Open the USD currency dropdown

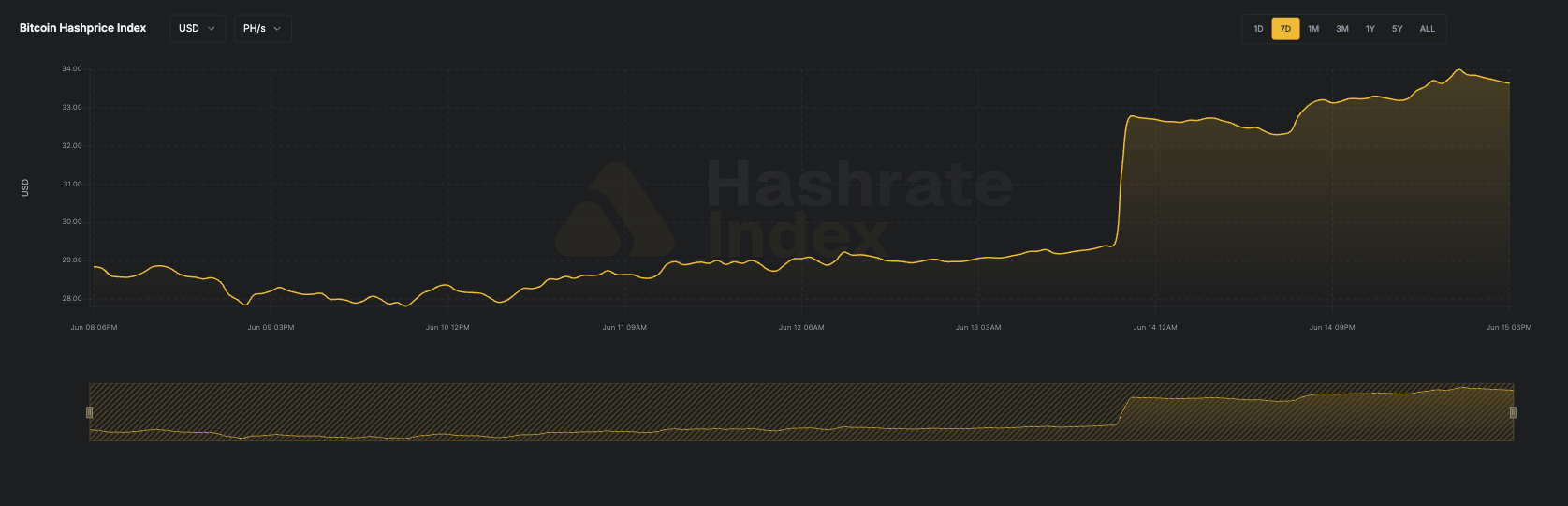pos(198,29)
